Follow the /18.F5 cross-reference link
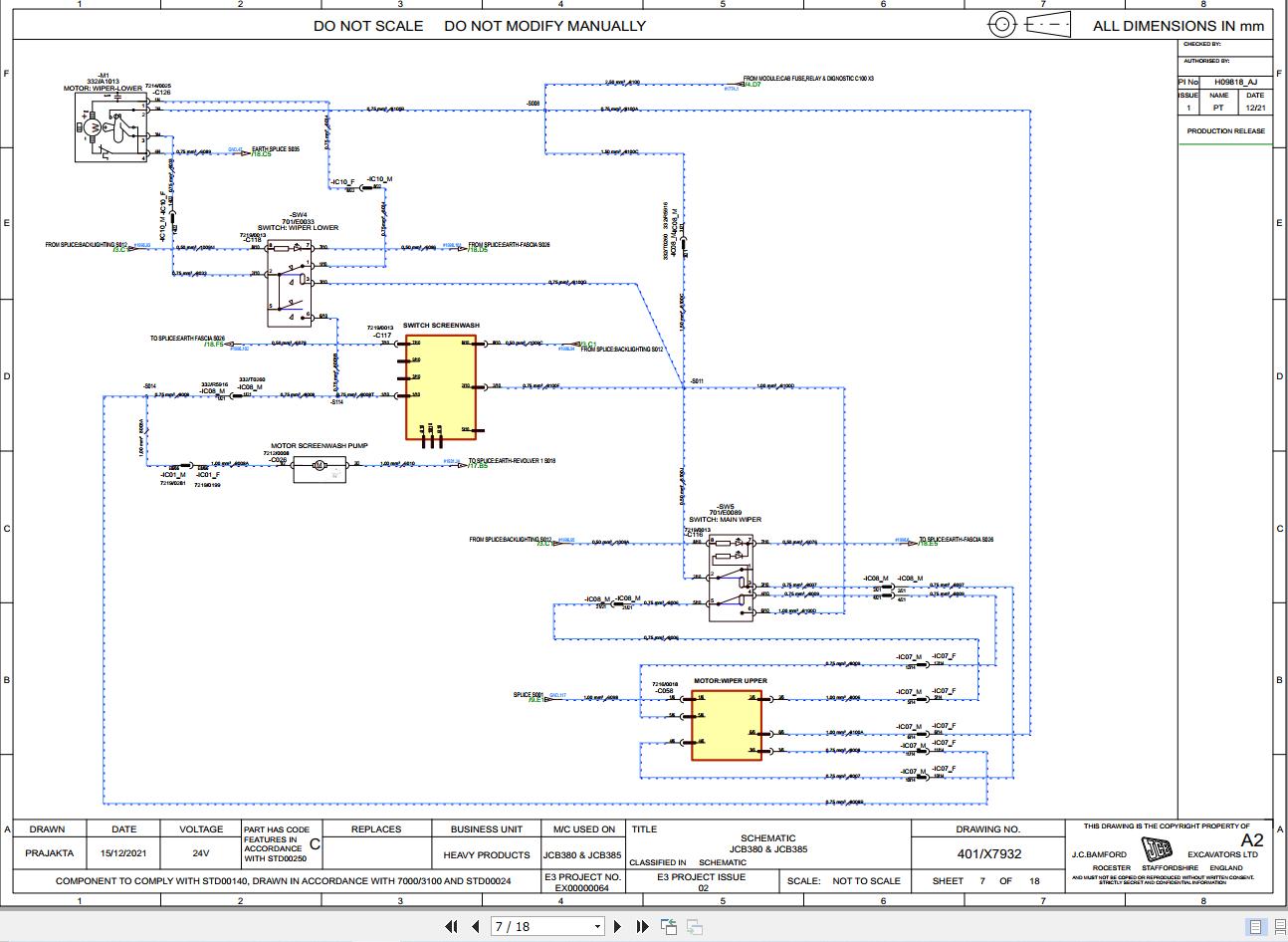 pyautogui.click(x=214, y=344)
